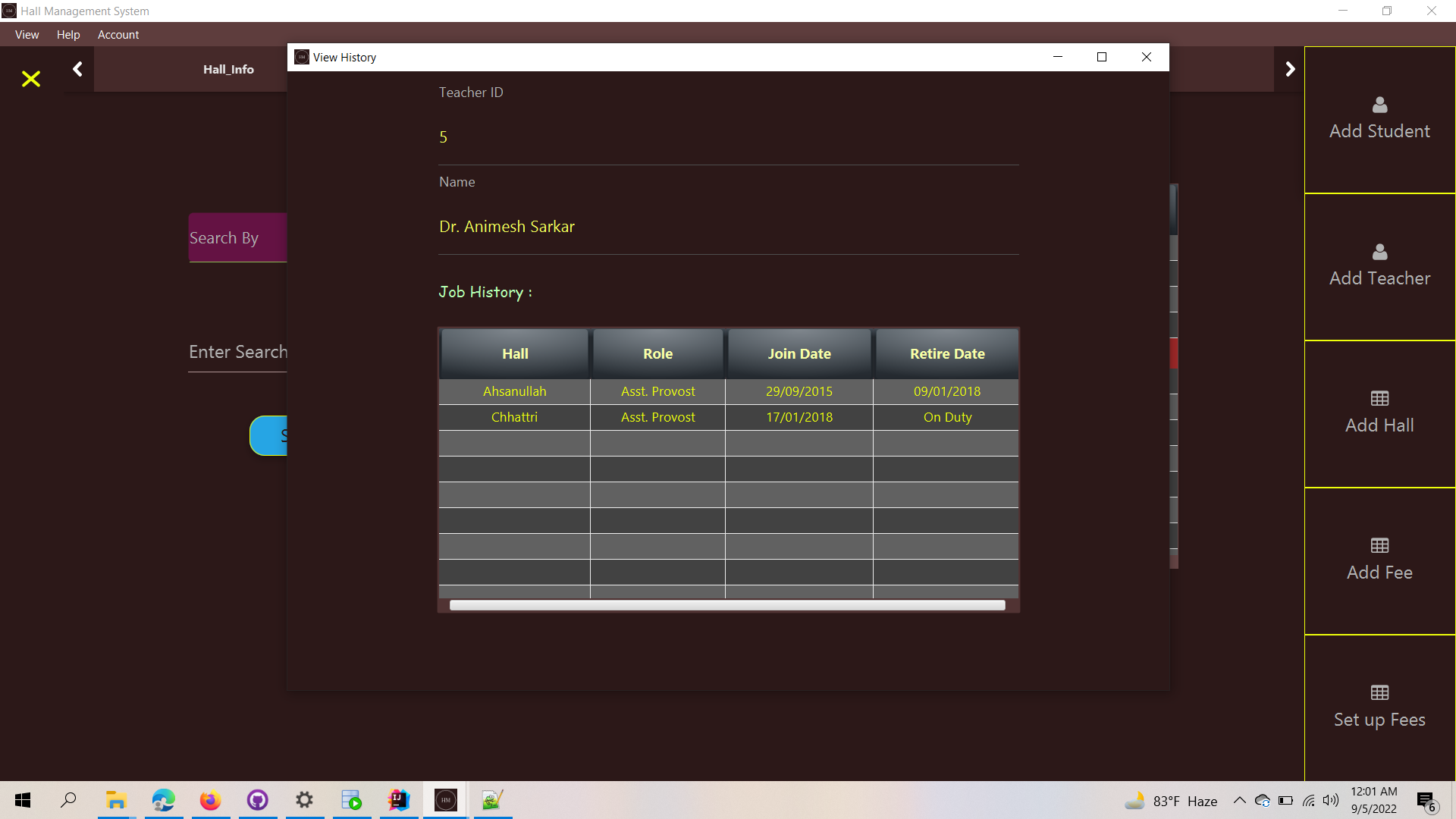
Task: Click the Join Date column header
Action: coord(799,353)
